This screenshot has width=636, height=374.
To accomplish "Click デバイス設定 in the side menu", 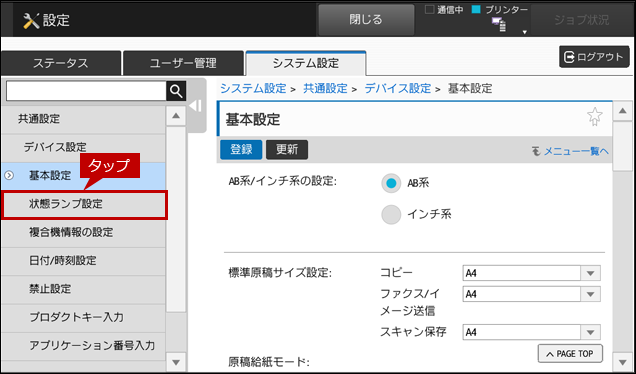I will [x=83, y=147].
